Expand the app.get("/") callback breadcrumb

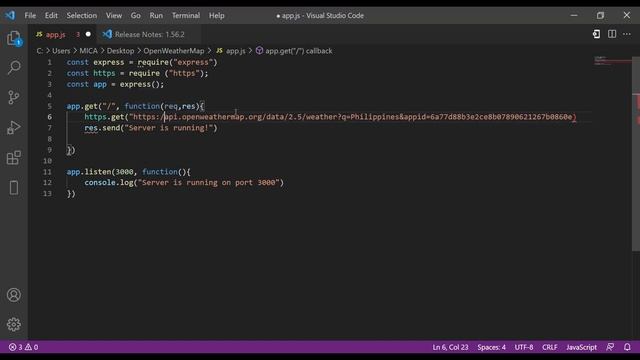[294, 51]
